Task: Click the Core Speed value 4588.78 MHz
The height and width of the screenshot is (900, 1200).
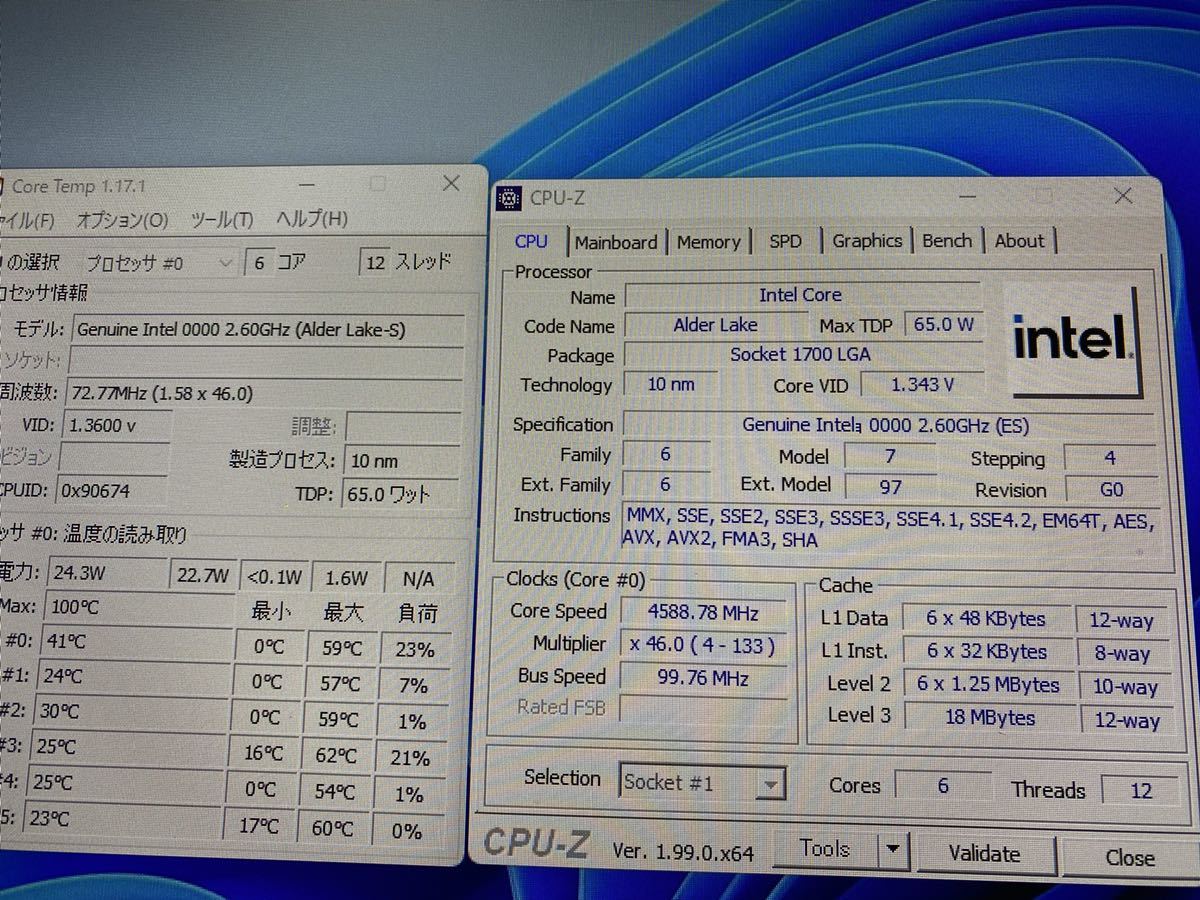Action: pos(702,612)
